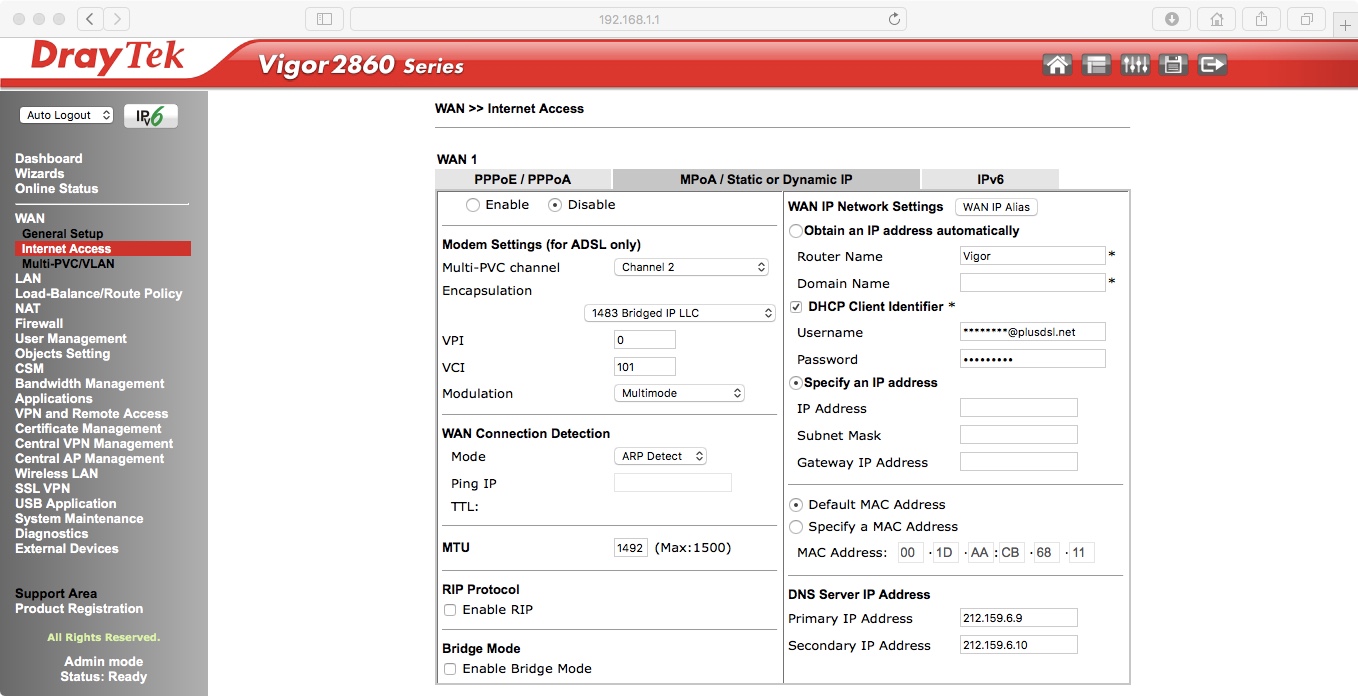The image size is (1358, 696).
Task: Select the Obtain an IP address automatically radio
Action: coord(795,230)
